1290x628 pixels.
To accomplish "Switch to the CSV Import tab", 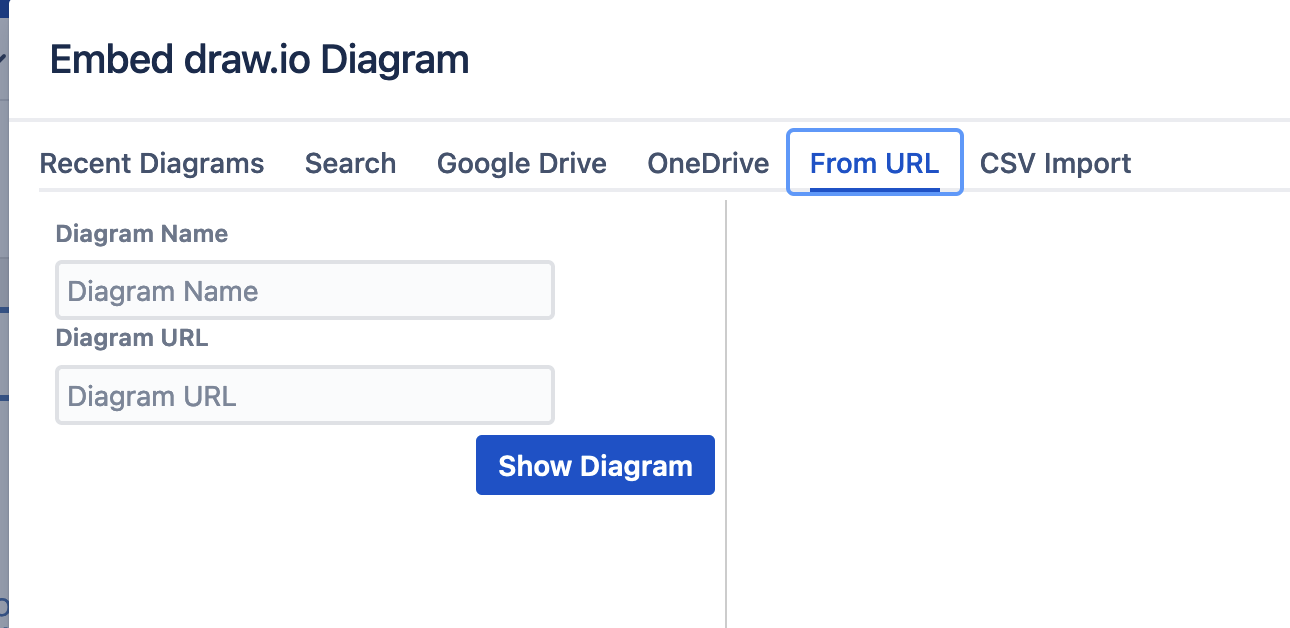I will [x=1054, y=163].
